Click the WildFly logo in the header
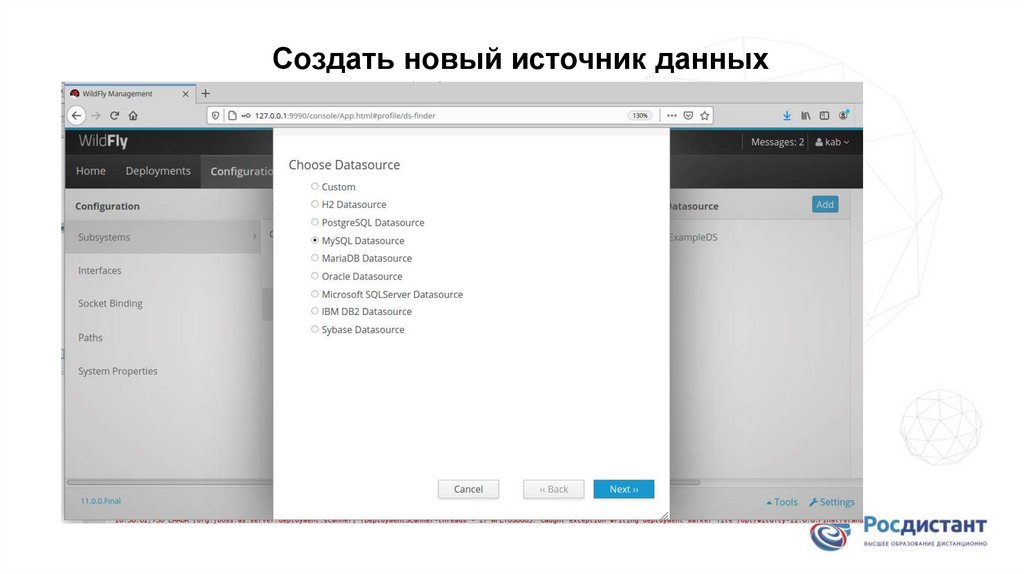This screenshot has height=574, width=1024. pos(103,141)
